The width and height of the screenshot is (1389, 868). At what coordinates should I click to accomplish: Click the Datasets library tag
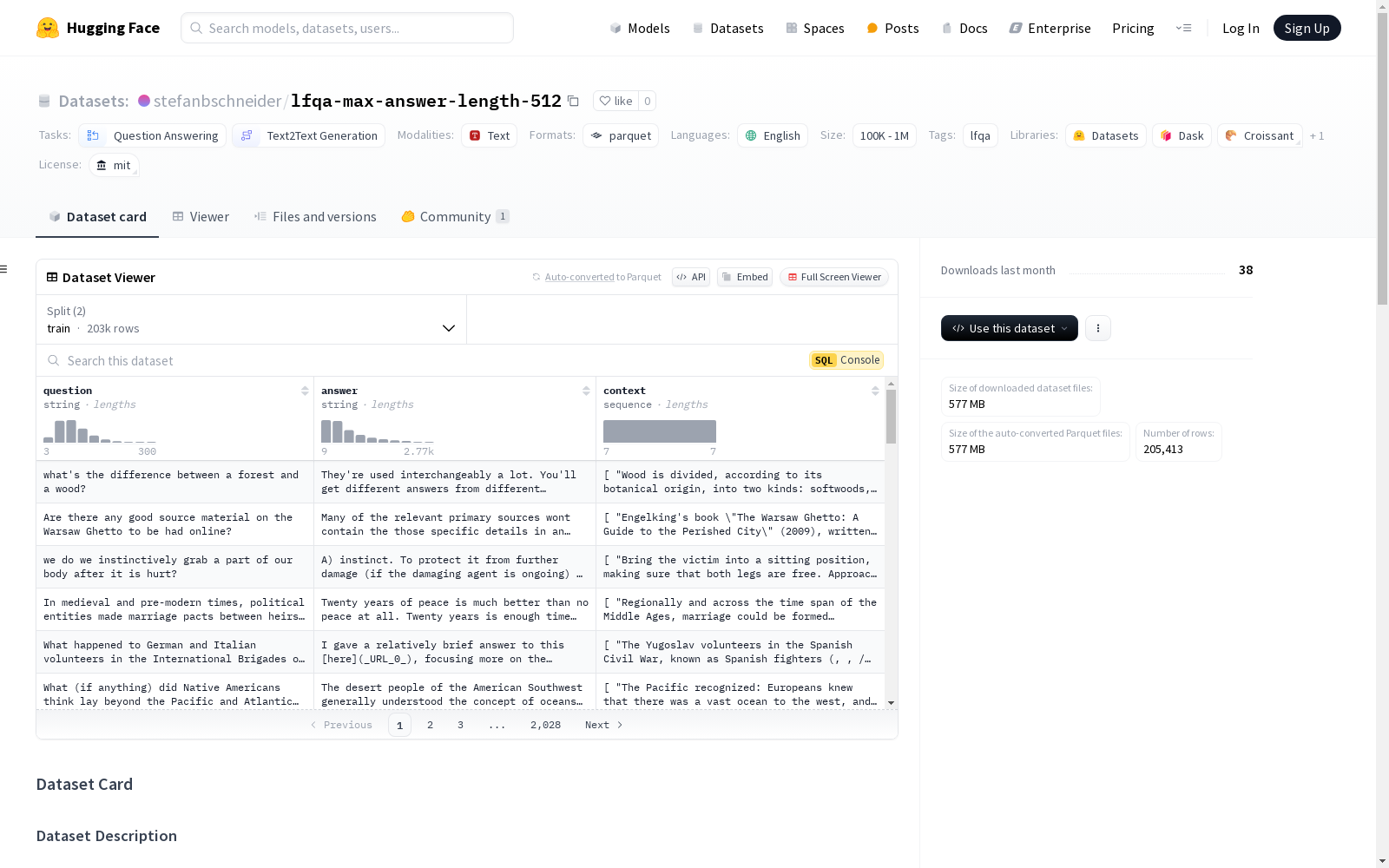[x=1106, y=135]
